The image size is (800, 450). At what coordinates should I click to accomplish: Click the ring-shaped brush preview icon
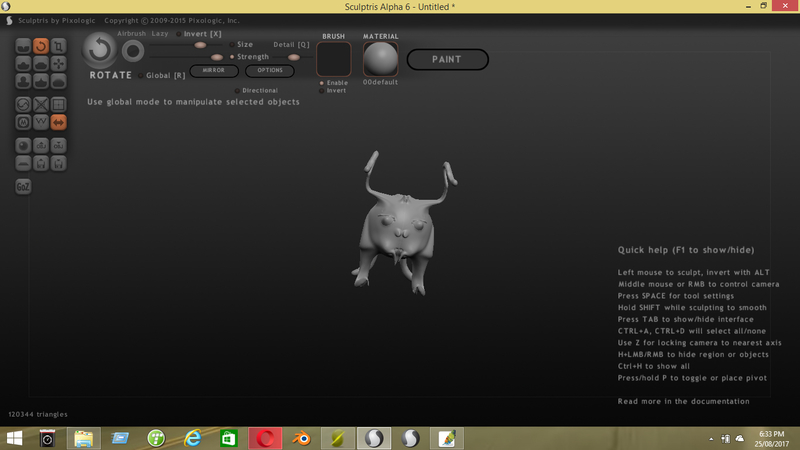coord(133,51)
